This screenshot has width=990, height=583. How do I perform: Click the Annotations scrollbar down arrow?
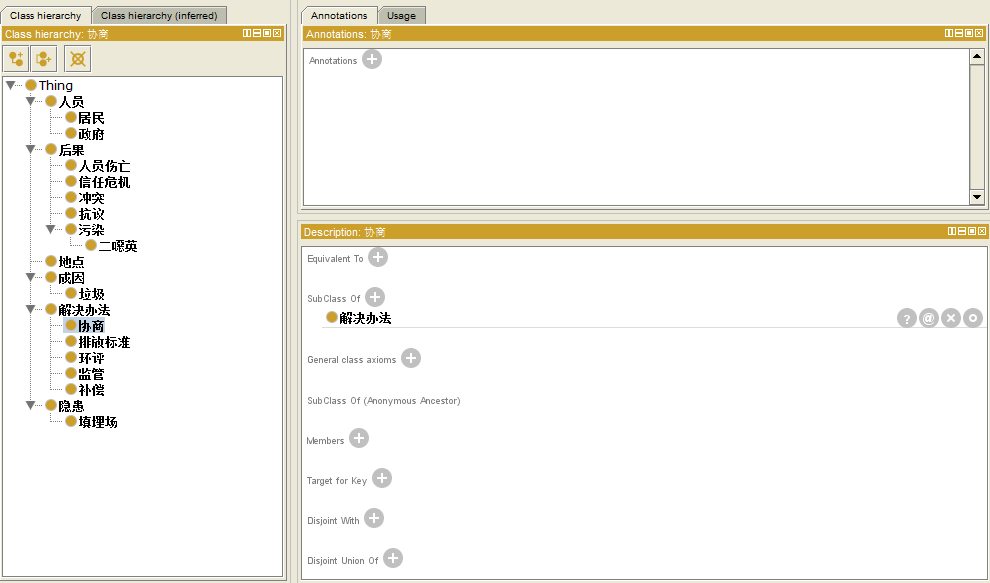point(977,197)
